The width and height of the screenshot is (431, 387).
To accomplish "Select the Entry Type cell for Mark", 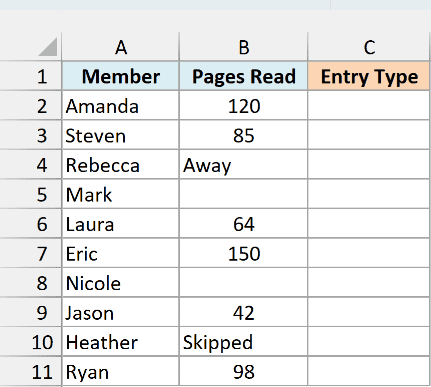I will [x=369, y=194].
